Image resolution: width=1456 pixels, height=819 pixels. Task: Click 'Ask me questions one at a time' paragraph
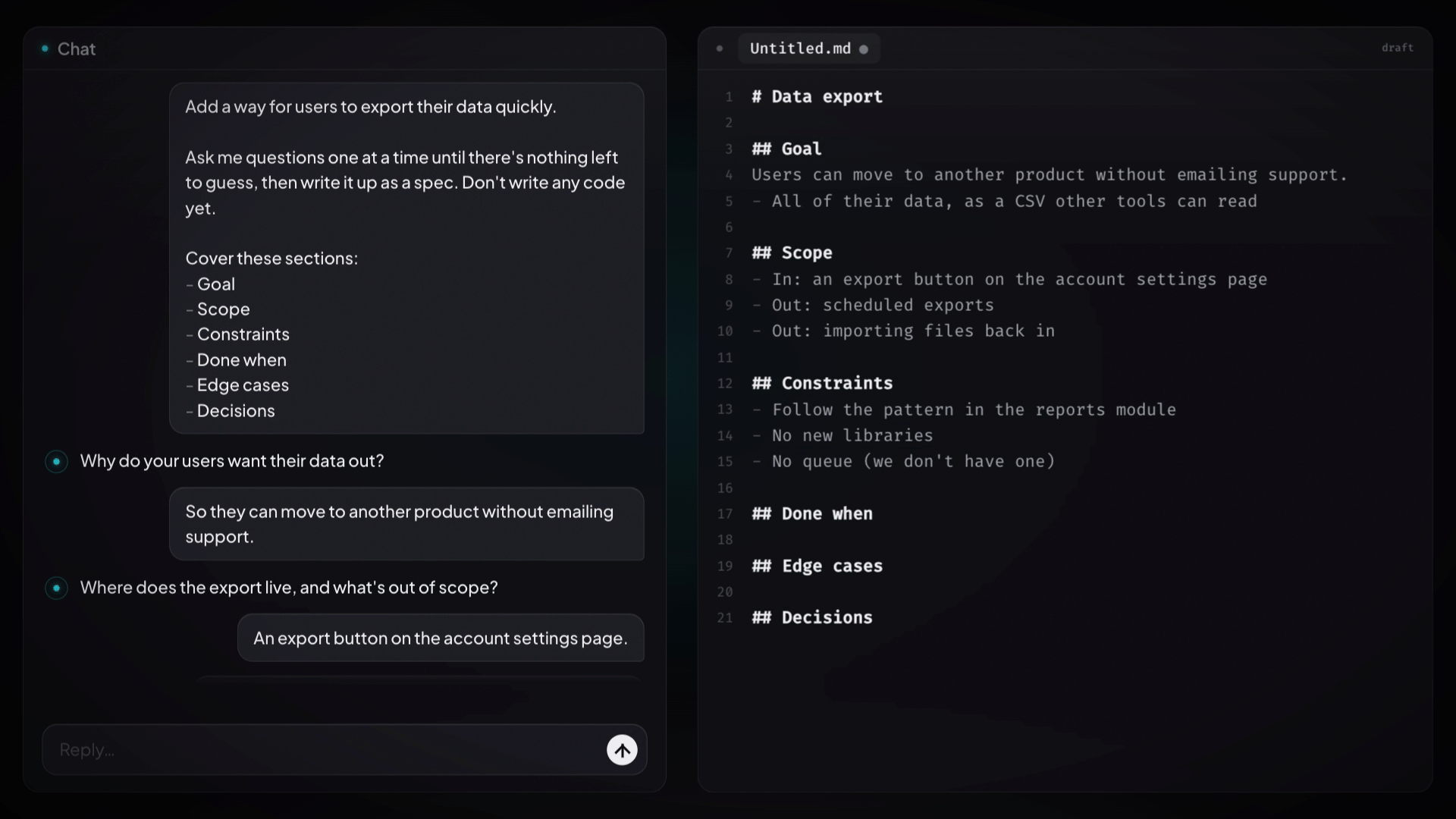[x=405, y=183]
